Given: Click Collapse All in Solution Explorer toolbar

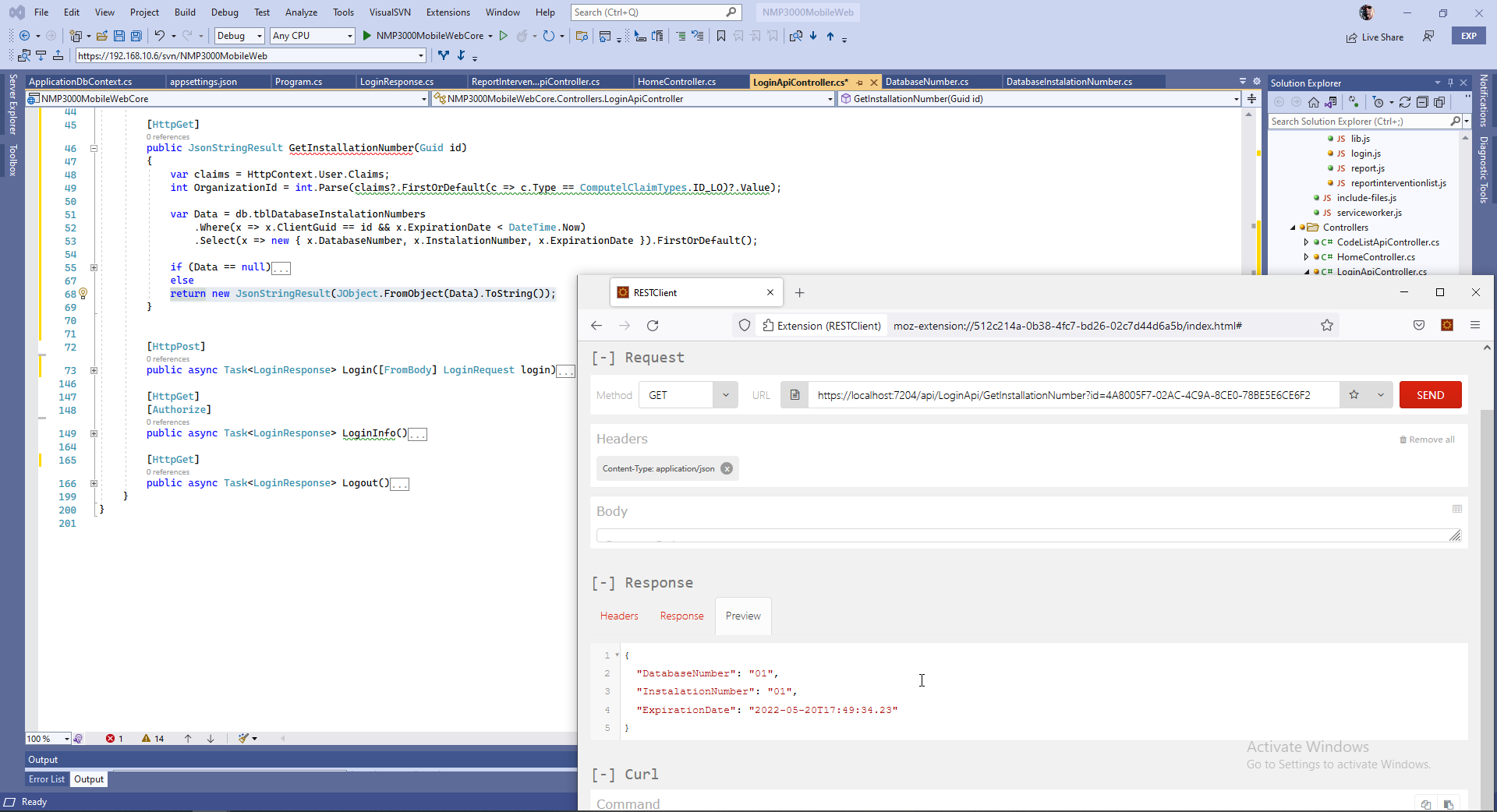Looking at the screenshot, I should (x=1422, y=102).
